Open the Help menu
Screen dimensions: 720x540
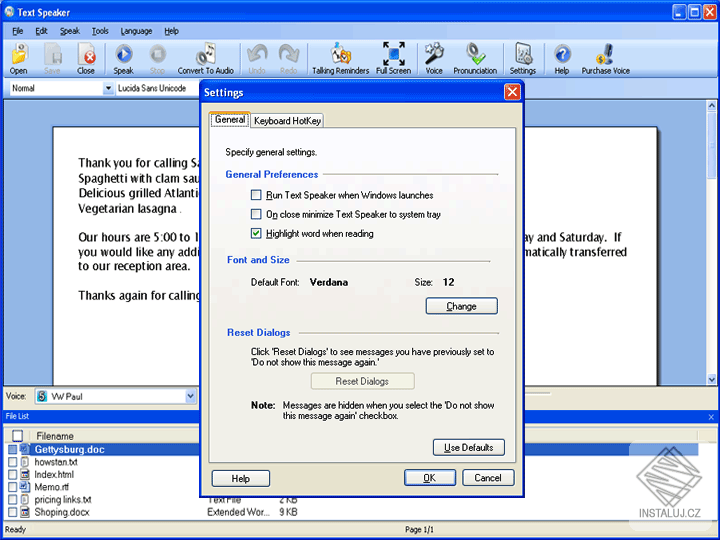[171, 31]
